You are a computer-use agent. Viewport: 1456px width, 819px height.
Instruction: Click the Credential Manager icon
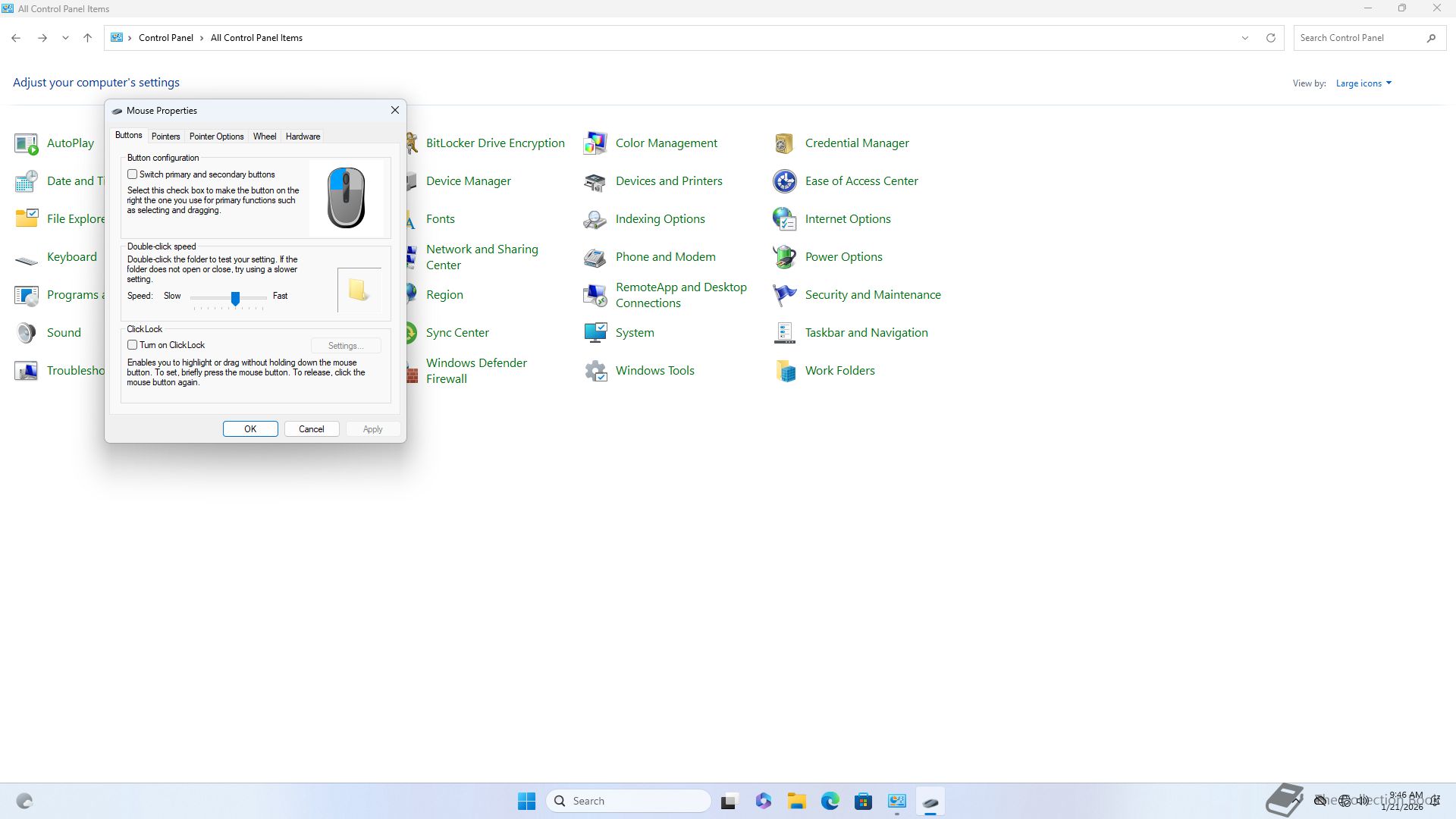(785, 143)
